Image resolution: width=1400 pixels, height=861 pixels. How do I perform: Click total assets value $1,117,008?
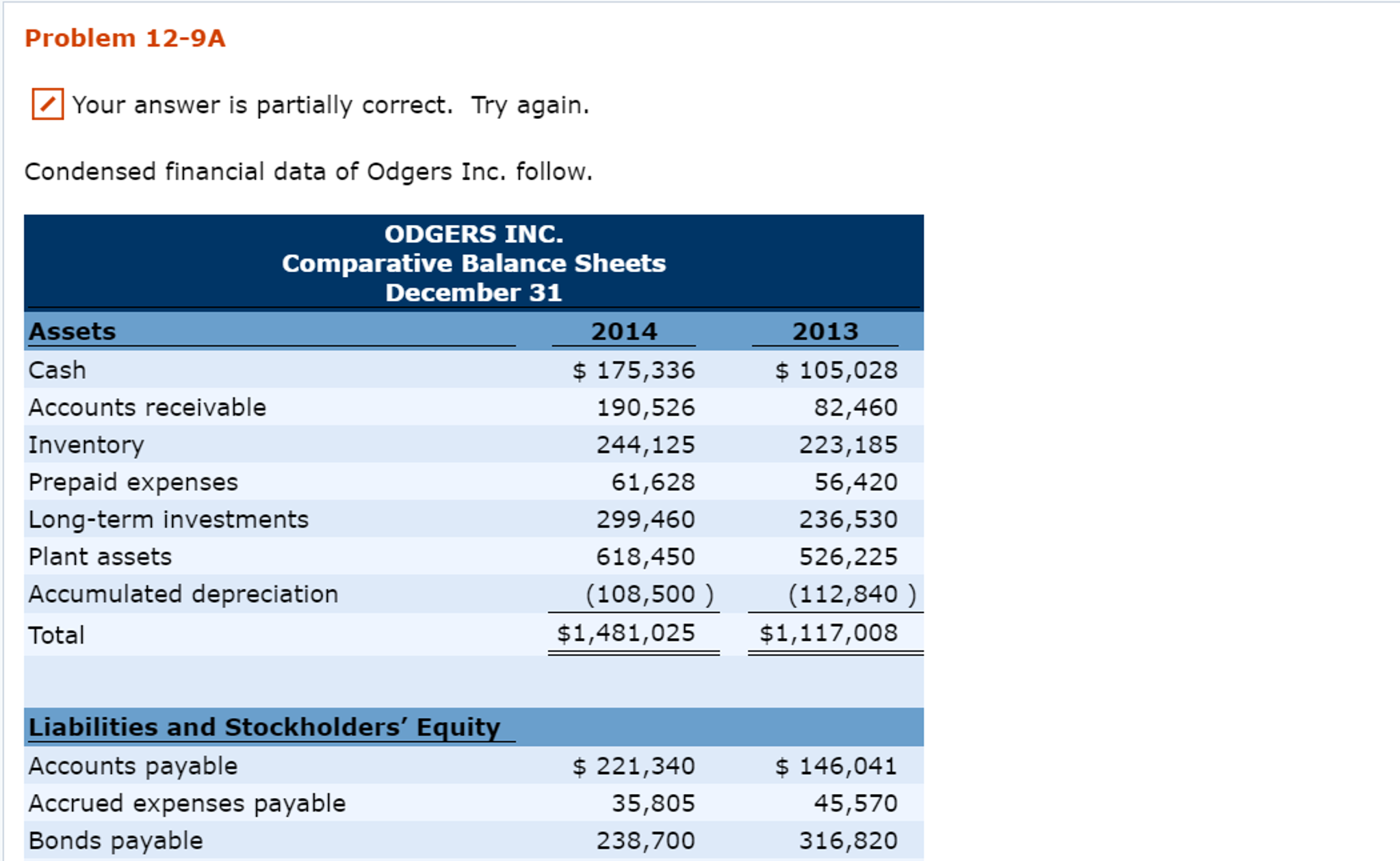829,633
